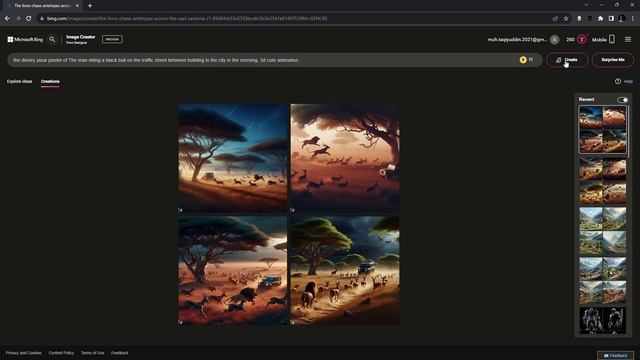The height and width of the screenshot is (360, 640).
Task: Reload the page
Action: point(29,18)
